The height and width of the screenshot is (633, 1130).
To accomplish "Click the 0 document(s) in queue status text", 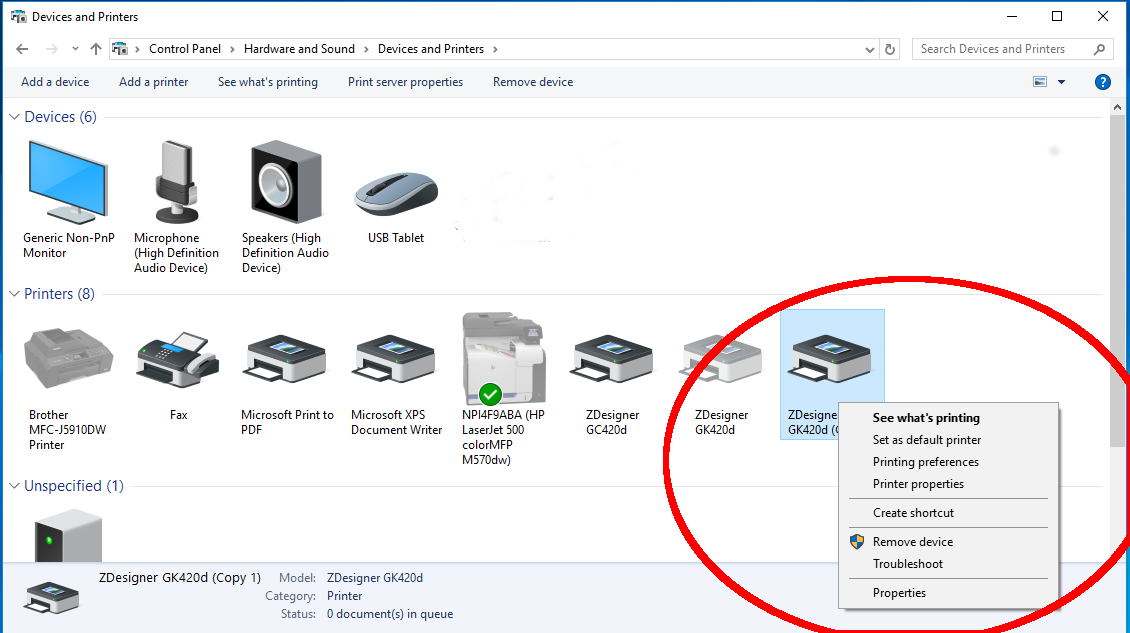I will 390,614.
